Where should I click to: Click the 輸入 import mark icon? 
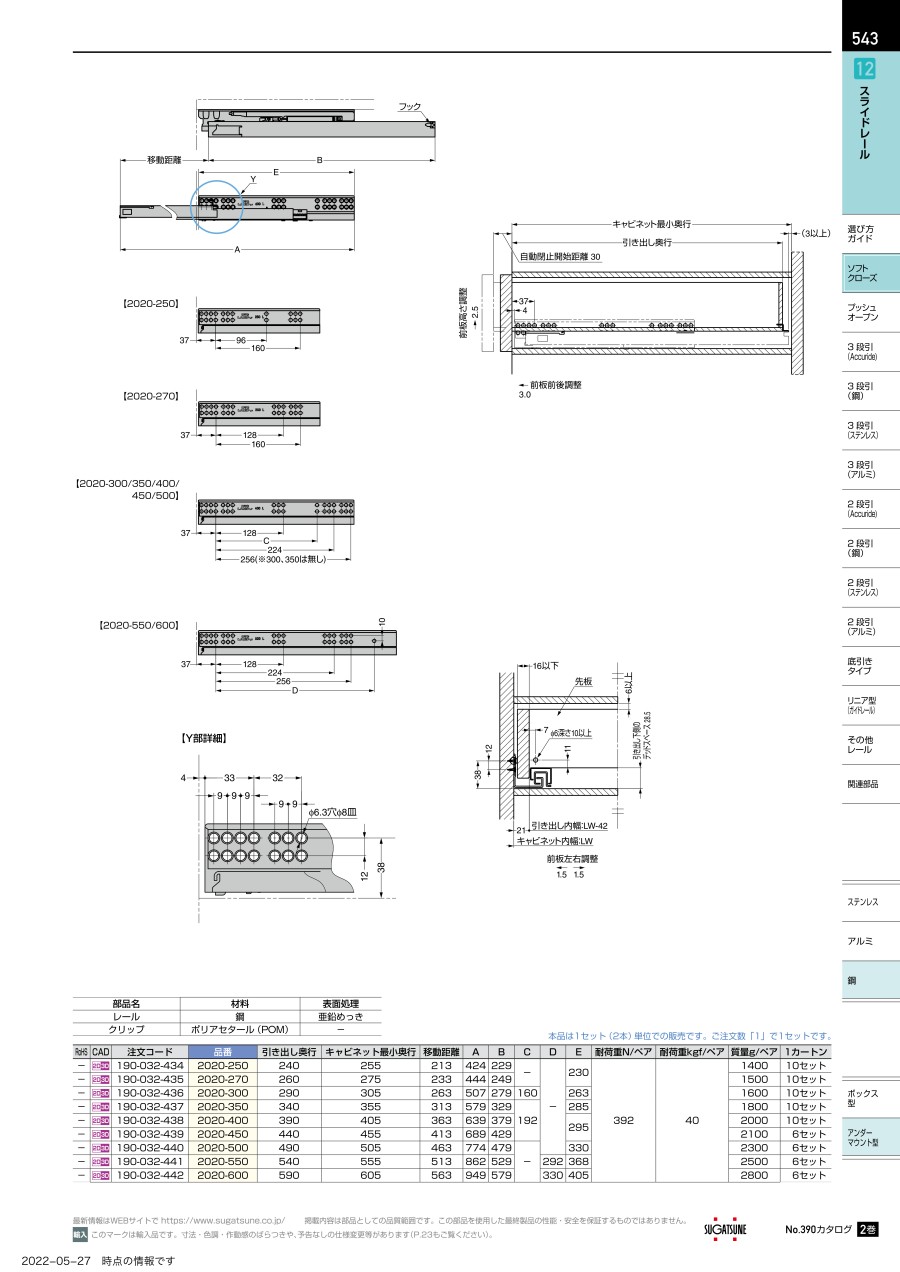coord(80,1235)
